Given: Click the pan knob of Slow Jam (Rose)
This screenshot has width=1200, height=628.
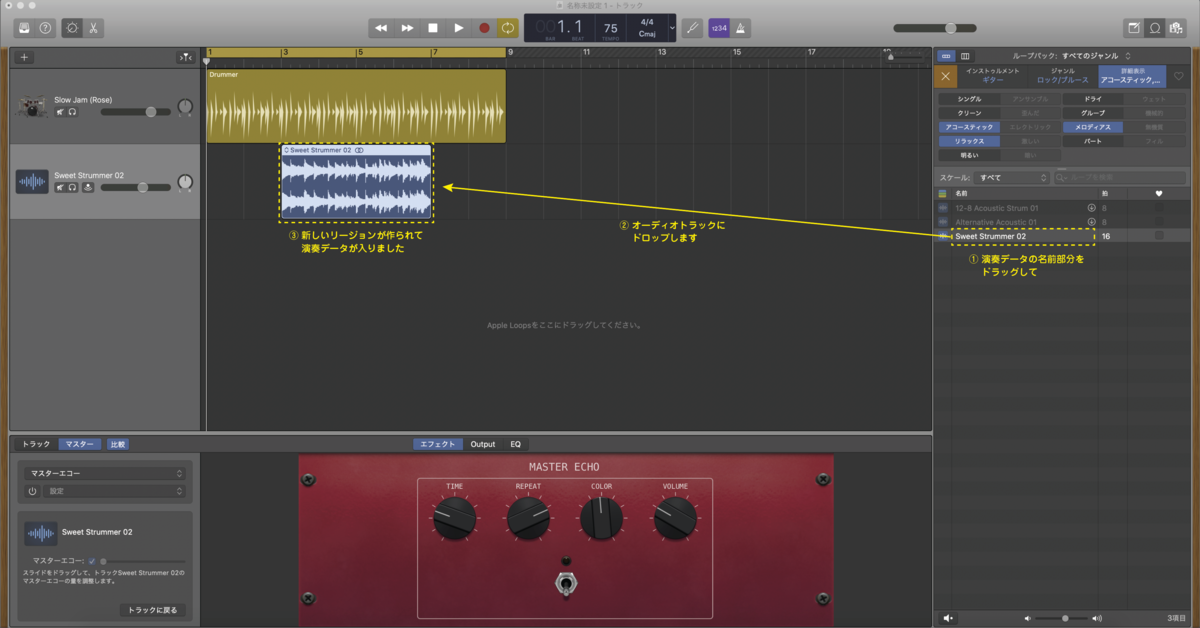Looking at the screenshot, I should (x=185, y=107).
